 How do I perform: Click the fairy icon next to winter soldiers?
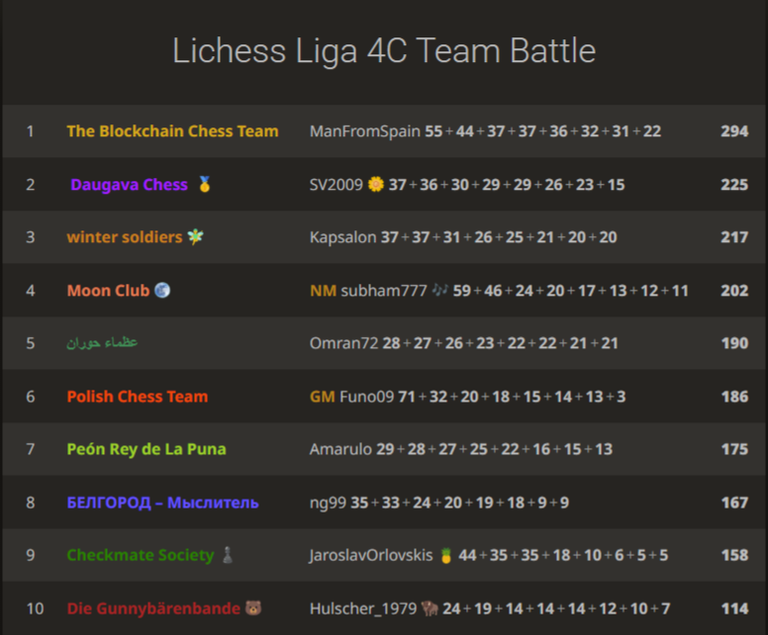tap(195, 237)
